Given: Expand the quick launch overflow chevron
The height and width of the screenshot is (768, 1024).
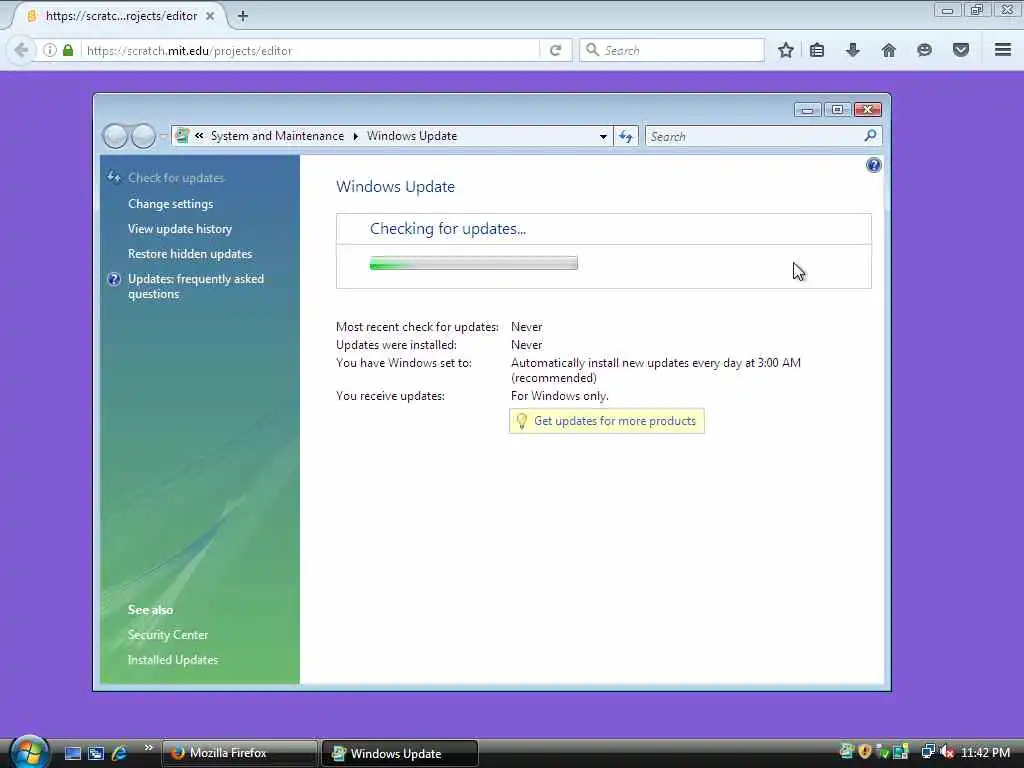Looking at the screenshot, I should (x=148, y=748).
